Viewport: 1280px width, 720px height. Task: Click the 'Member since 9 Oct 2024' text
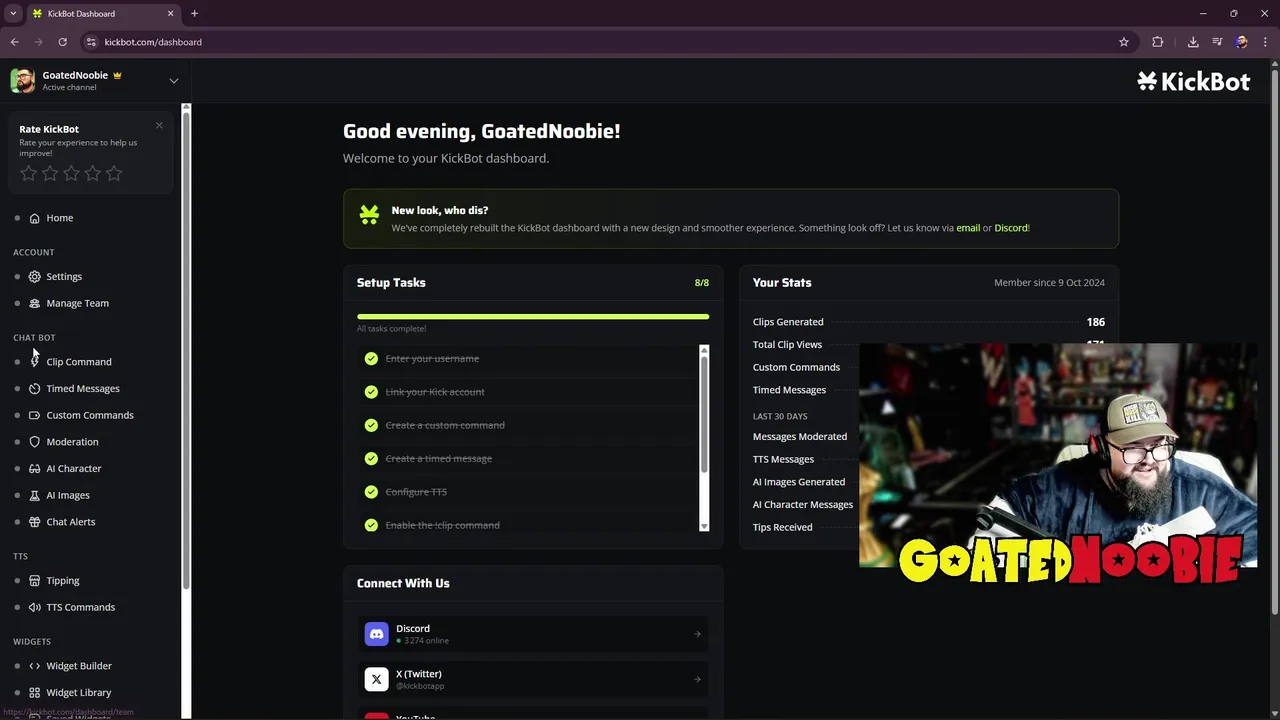click(1049, 283)
